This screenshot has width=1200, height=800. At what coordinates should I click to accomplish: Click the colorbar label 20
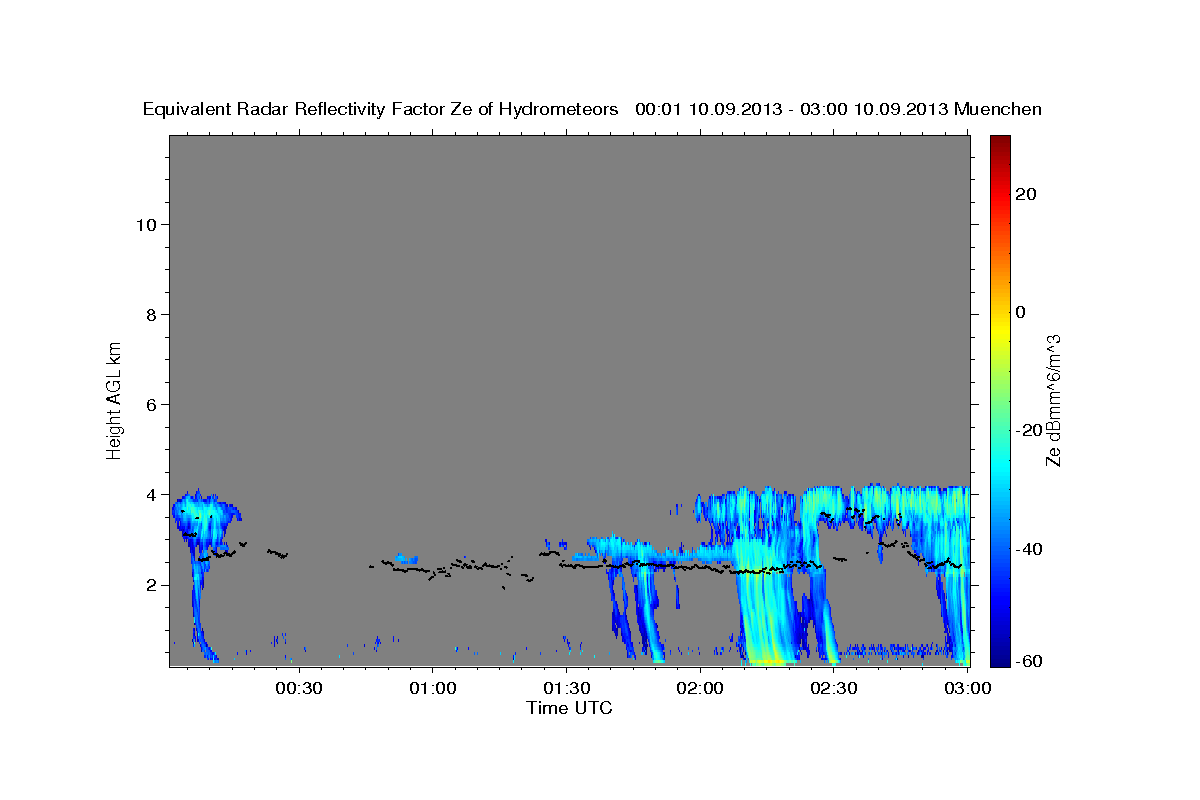1026,194
